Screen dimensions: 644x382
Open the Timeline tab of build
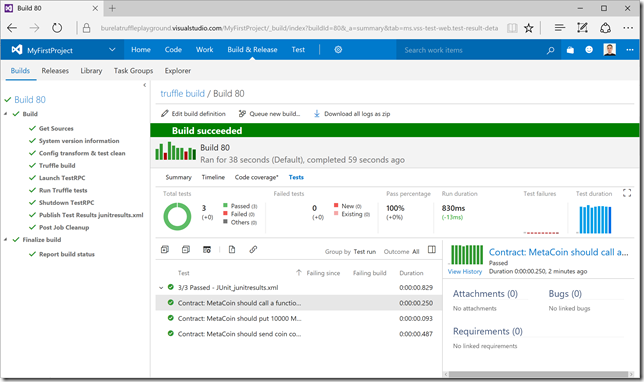point(213,177)
